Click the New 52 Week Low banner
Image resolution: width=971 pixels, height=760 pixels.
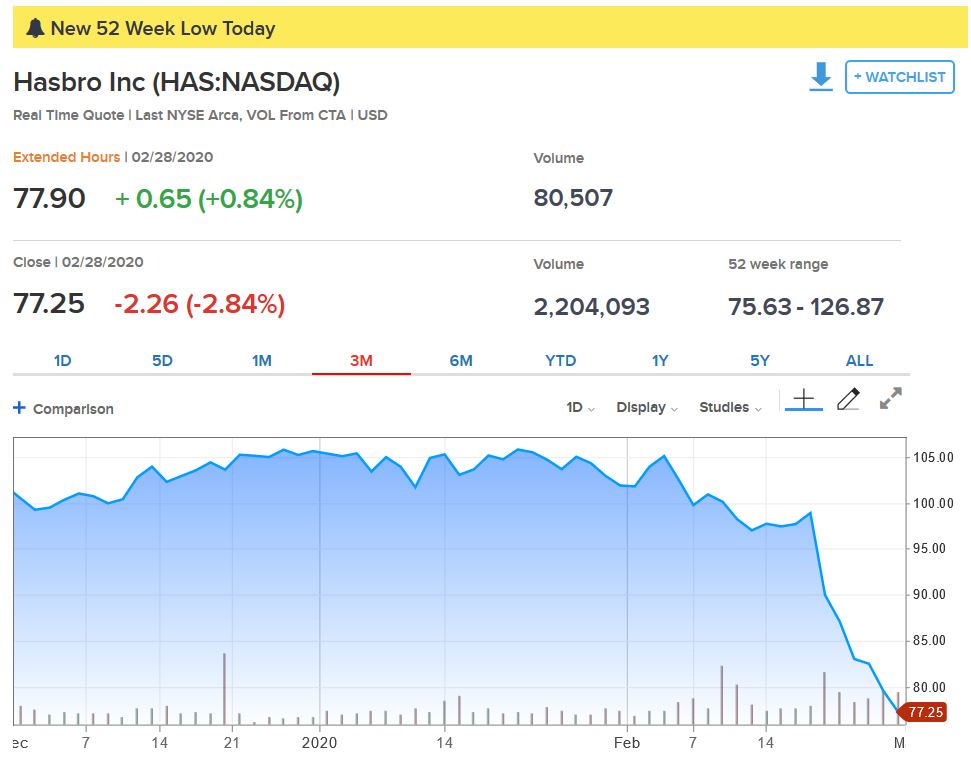(x=490, y=28)
